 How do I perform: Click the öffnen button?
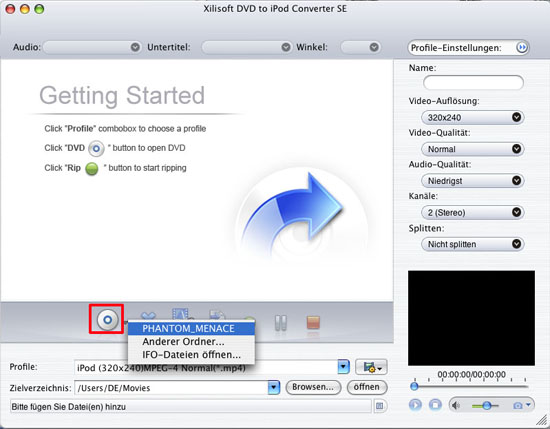point(367,387)
